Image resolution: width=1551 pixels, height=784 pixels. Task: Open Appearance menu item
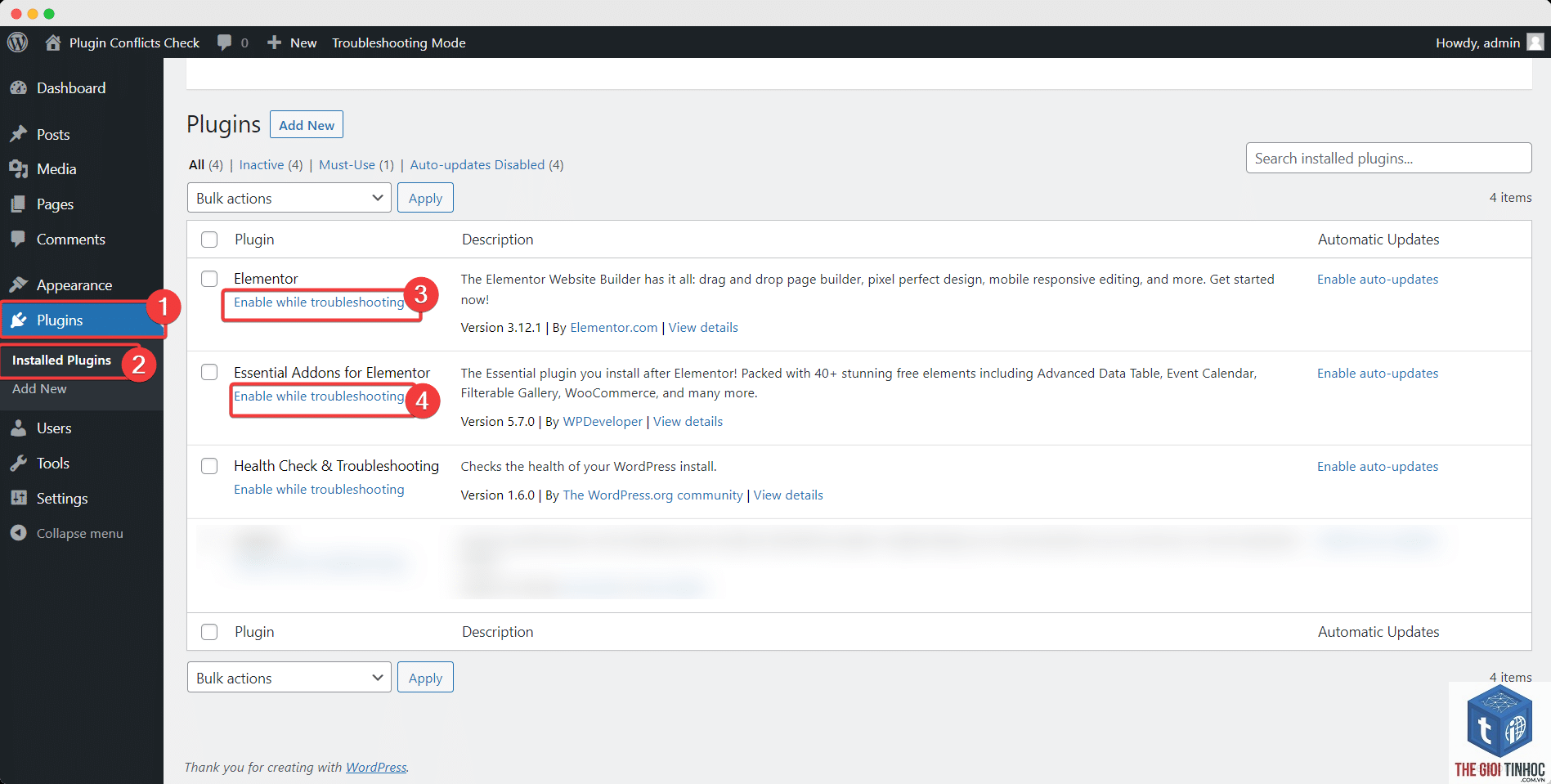tap(74, 285)
